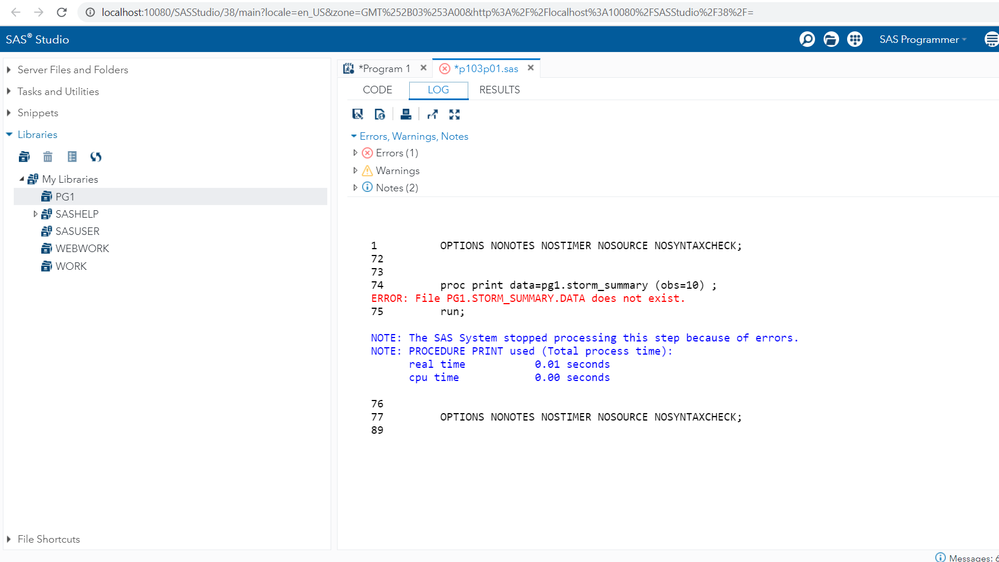This screenshot has width=999, height=562.
Task: Expand the Notes (2) section
Action: [356, 188]
